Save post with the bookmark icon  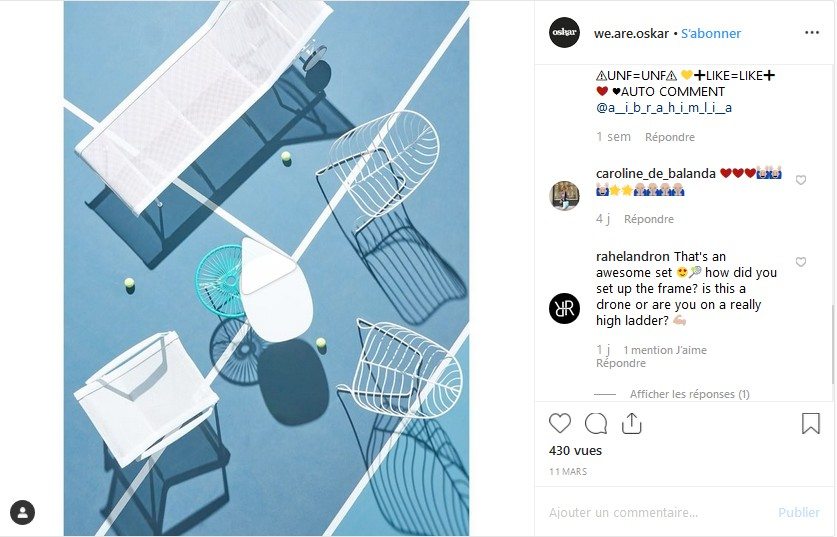click(x=810, y=423)
